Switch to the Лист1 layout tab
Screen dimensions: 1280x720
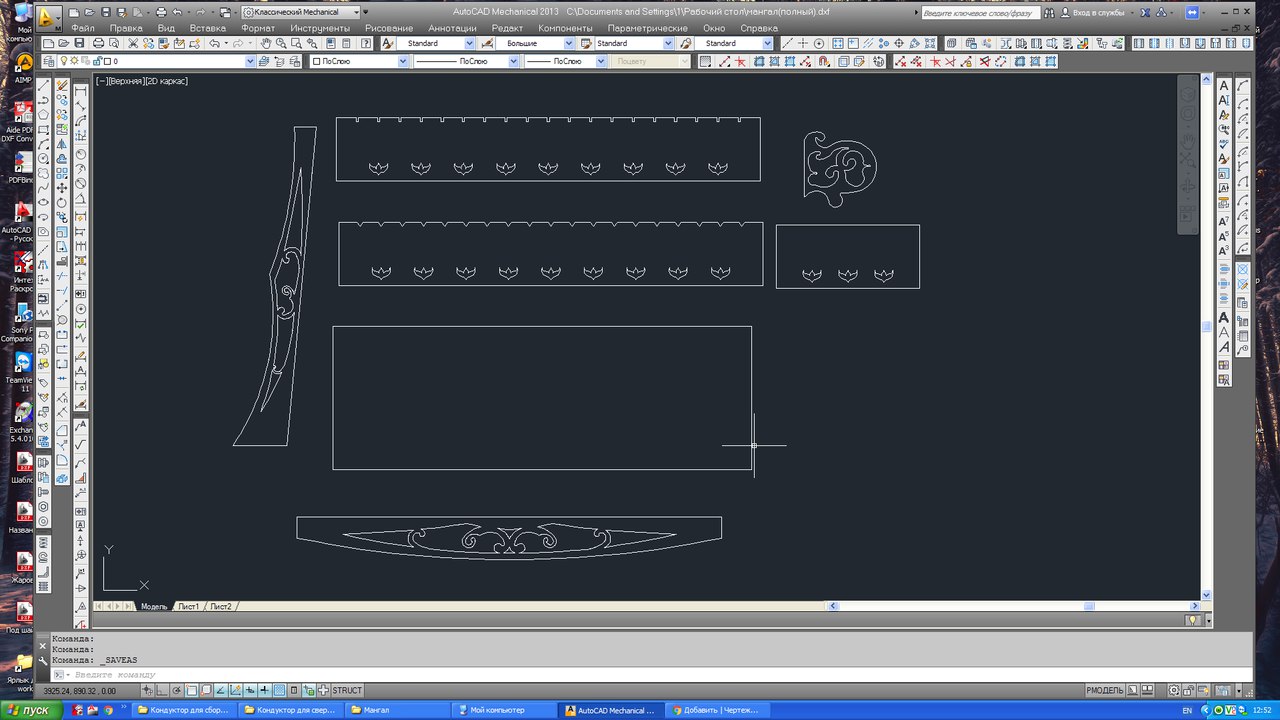[x=189, y=606]
